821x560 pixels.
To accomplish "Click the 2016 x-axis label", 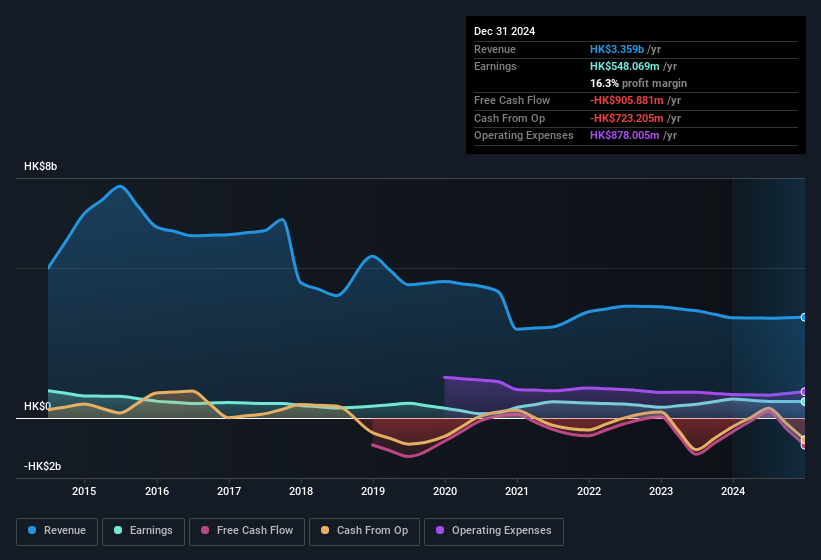I will 157,491.
